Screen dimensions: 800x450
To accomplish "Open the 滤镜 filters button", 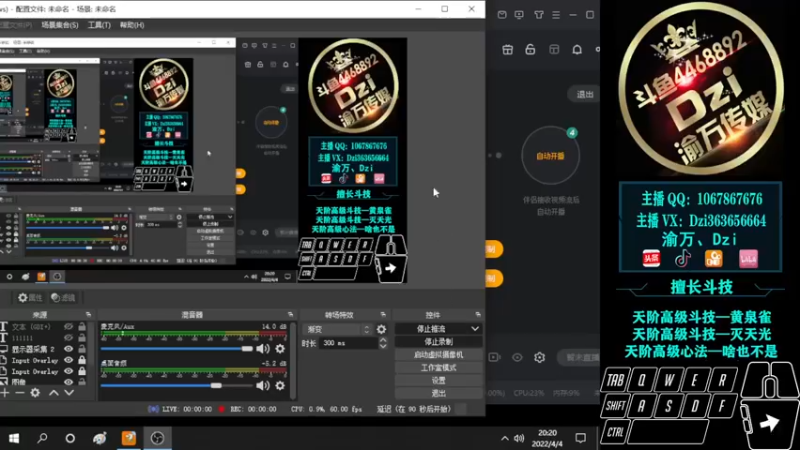I will click(63, 297).
